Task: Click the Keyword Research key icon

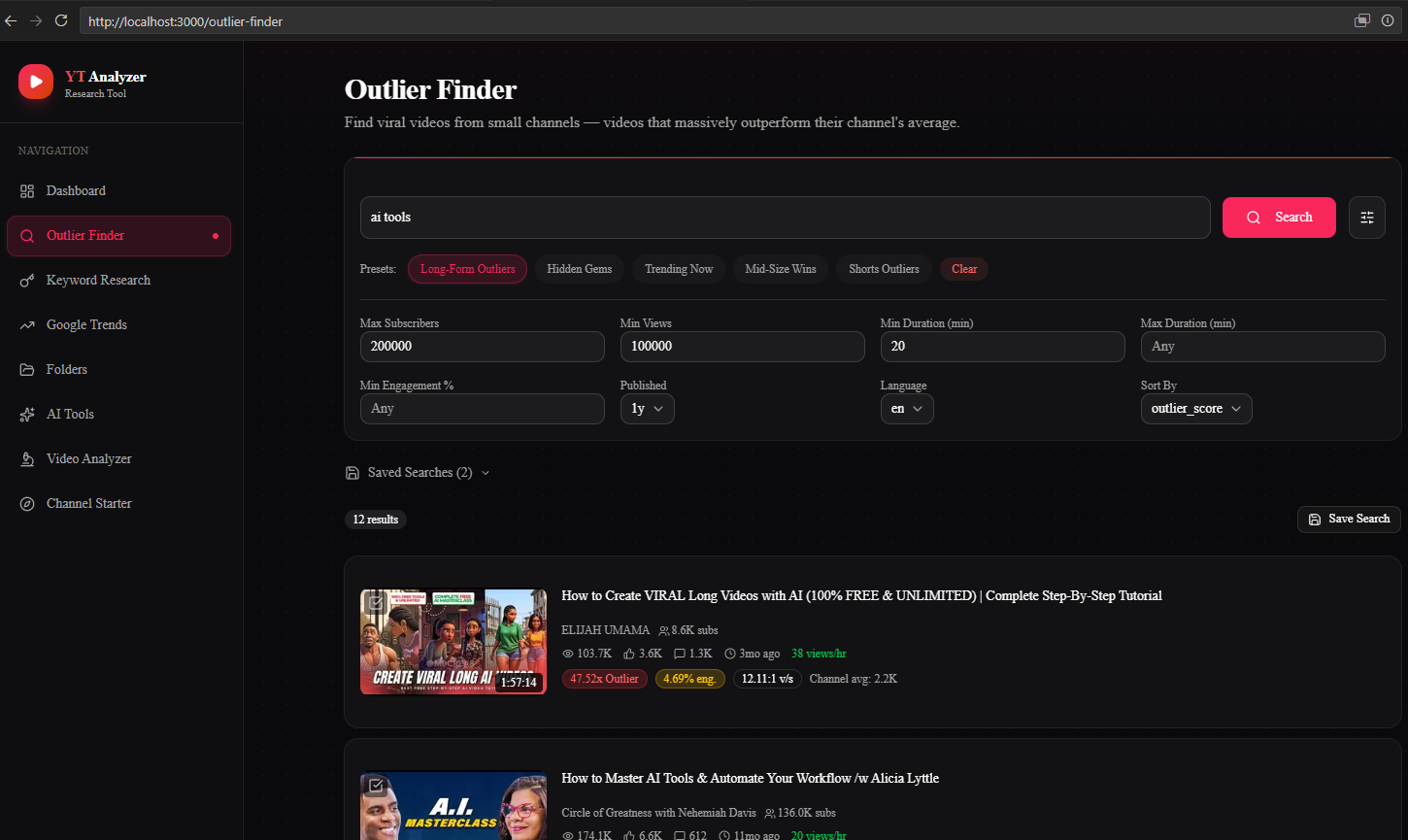Action: pyautogui.click(x=27, y=281)
